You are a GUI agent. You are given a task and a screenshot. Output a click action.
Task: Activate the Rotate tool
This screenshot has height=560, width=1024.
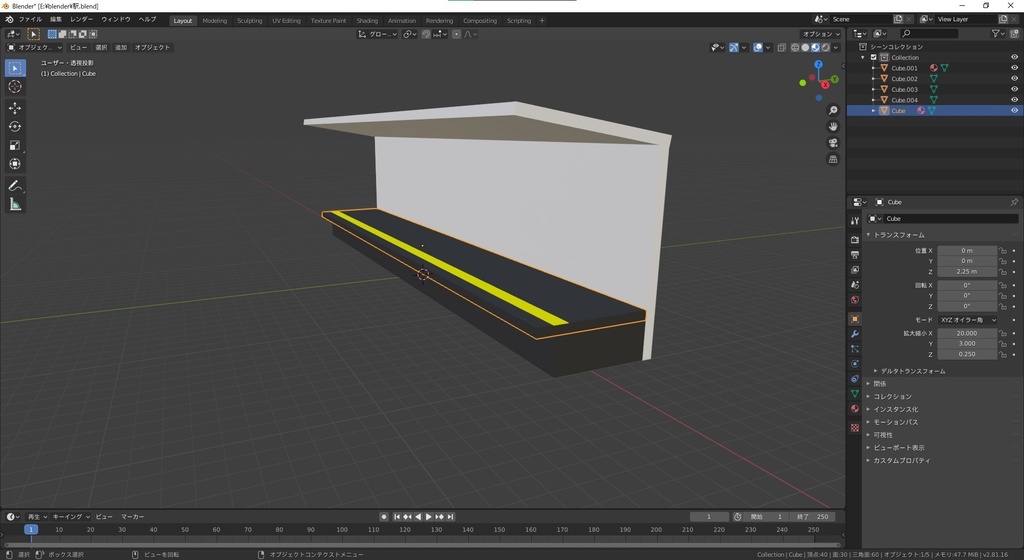pos(15,127)
